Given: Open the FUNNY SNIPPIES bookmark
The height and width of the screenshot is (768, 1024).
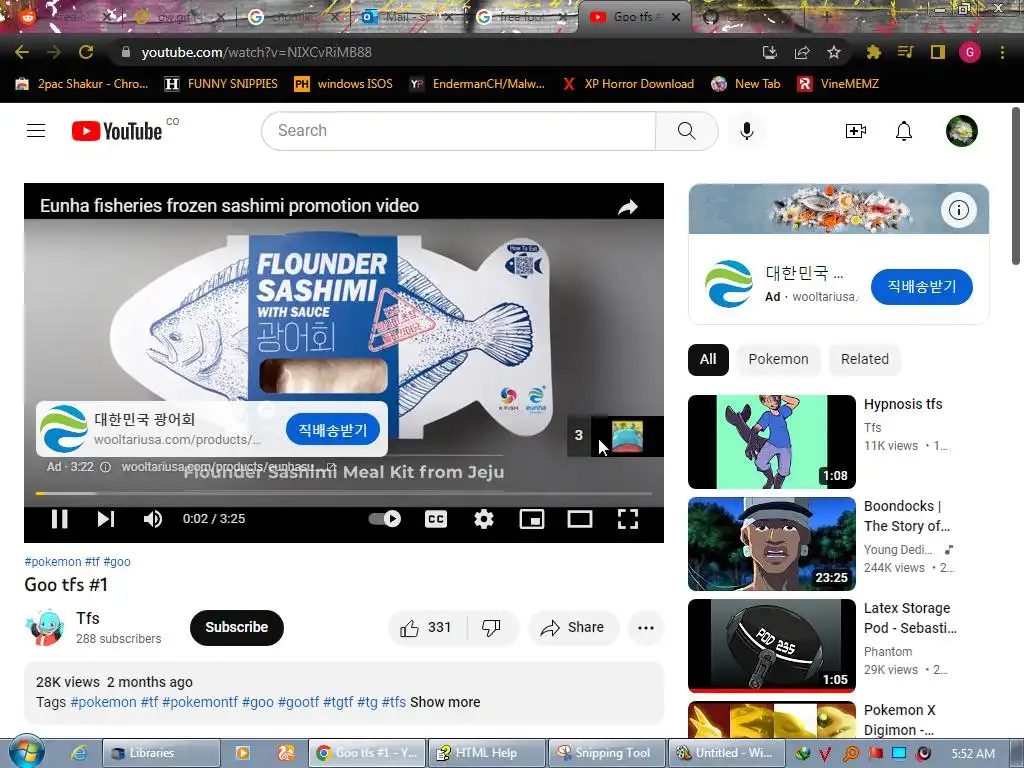Looking at the screenshot, I should coord(221,84).
